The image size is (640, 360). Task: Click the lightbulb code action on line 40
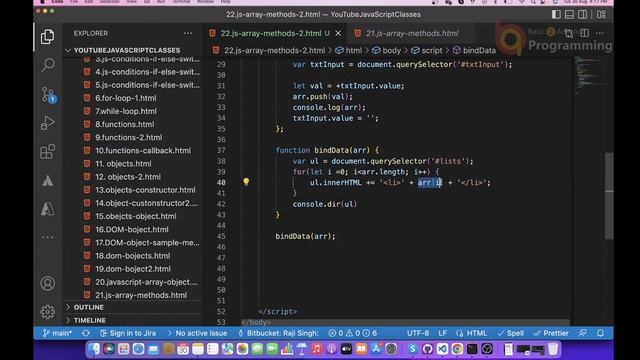pyautogui.click(x=246, y=182)
